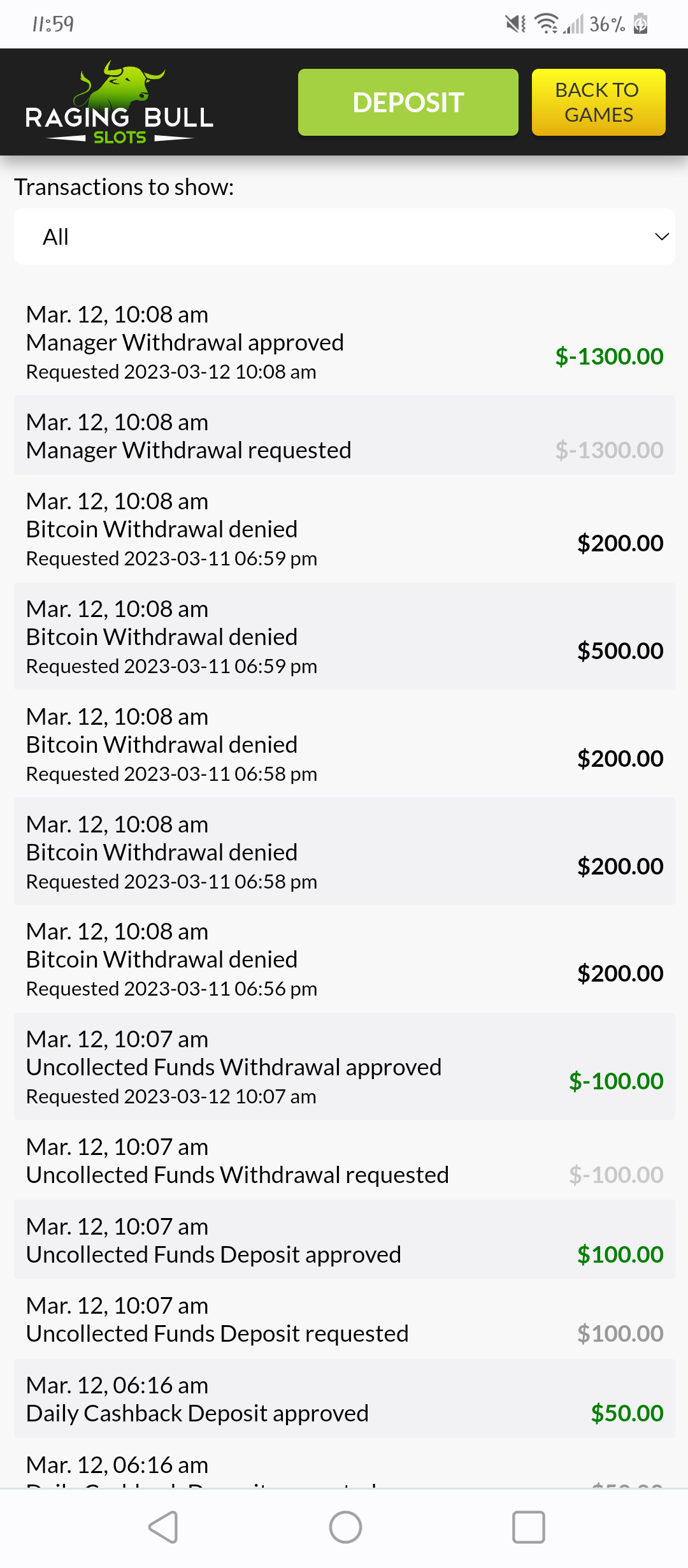Open the Transactions to show dropdown

click(x=344, y=236)
